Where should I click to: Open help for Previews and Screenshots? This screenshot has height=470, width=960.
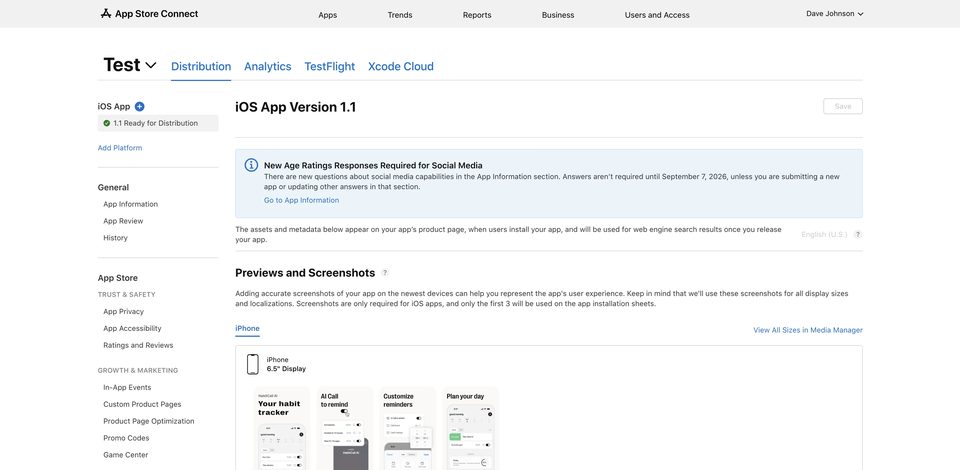coord(385,273)
